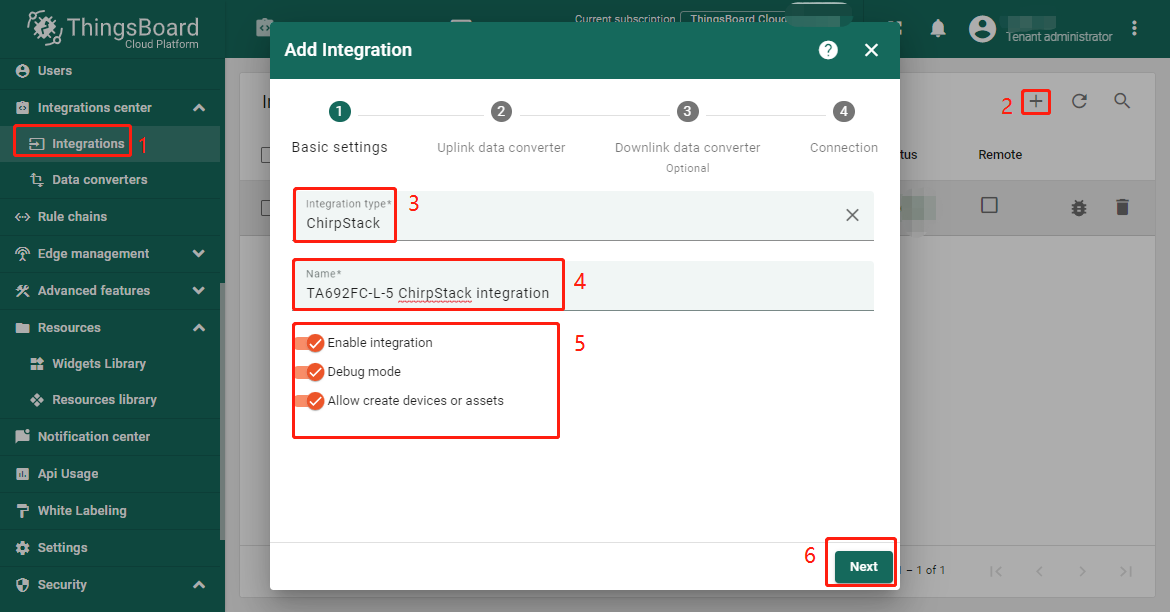
Task: Click the Widgets Library icon
Action: tap(37, 363)
